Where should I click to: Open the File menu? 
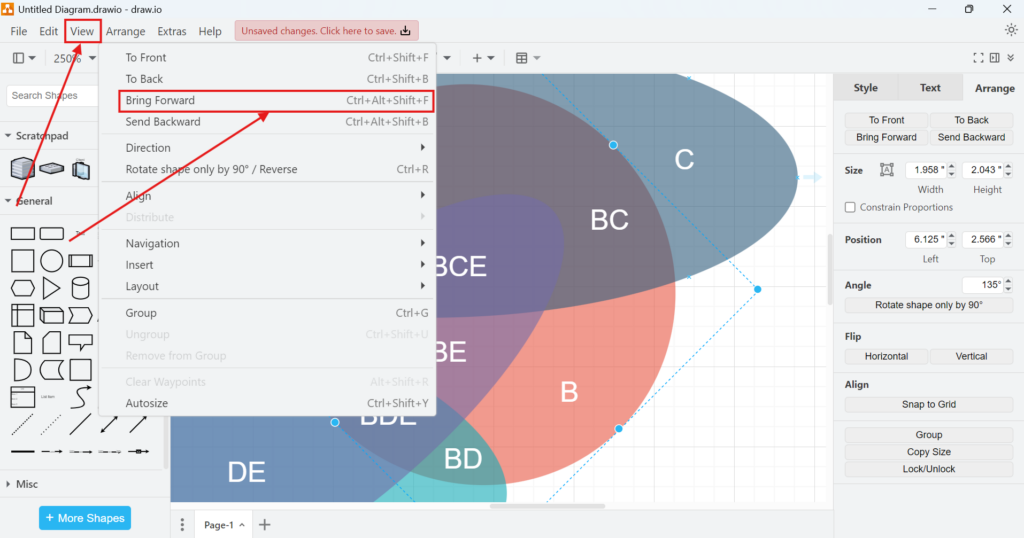tap(19, 31)
